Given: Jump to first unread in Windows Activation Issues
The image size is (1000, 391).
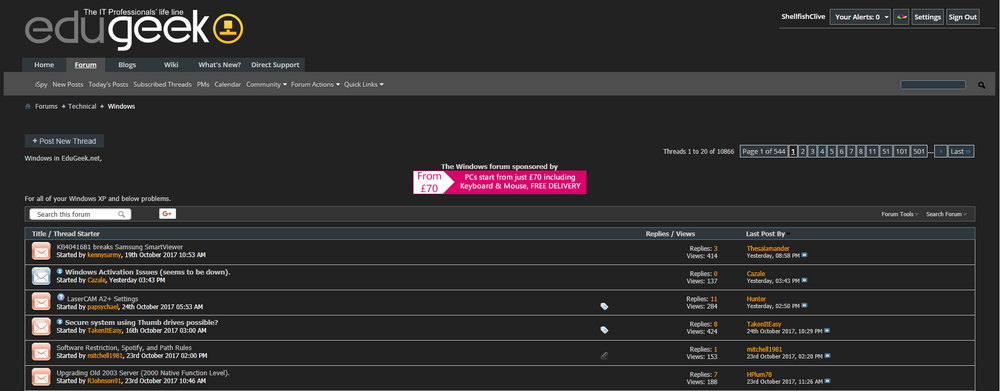Looking at the screenshot, I should click(60, 272).
